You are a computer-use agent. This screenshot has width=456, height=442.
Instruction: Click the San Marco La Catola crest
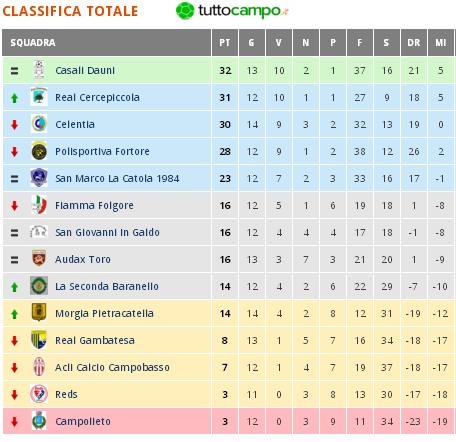[x=39, y=178]
